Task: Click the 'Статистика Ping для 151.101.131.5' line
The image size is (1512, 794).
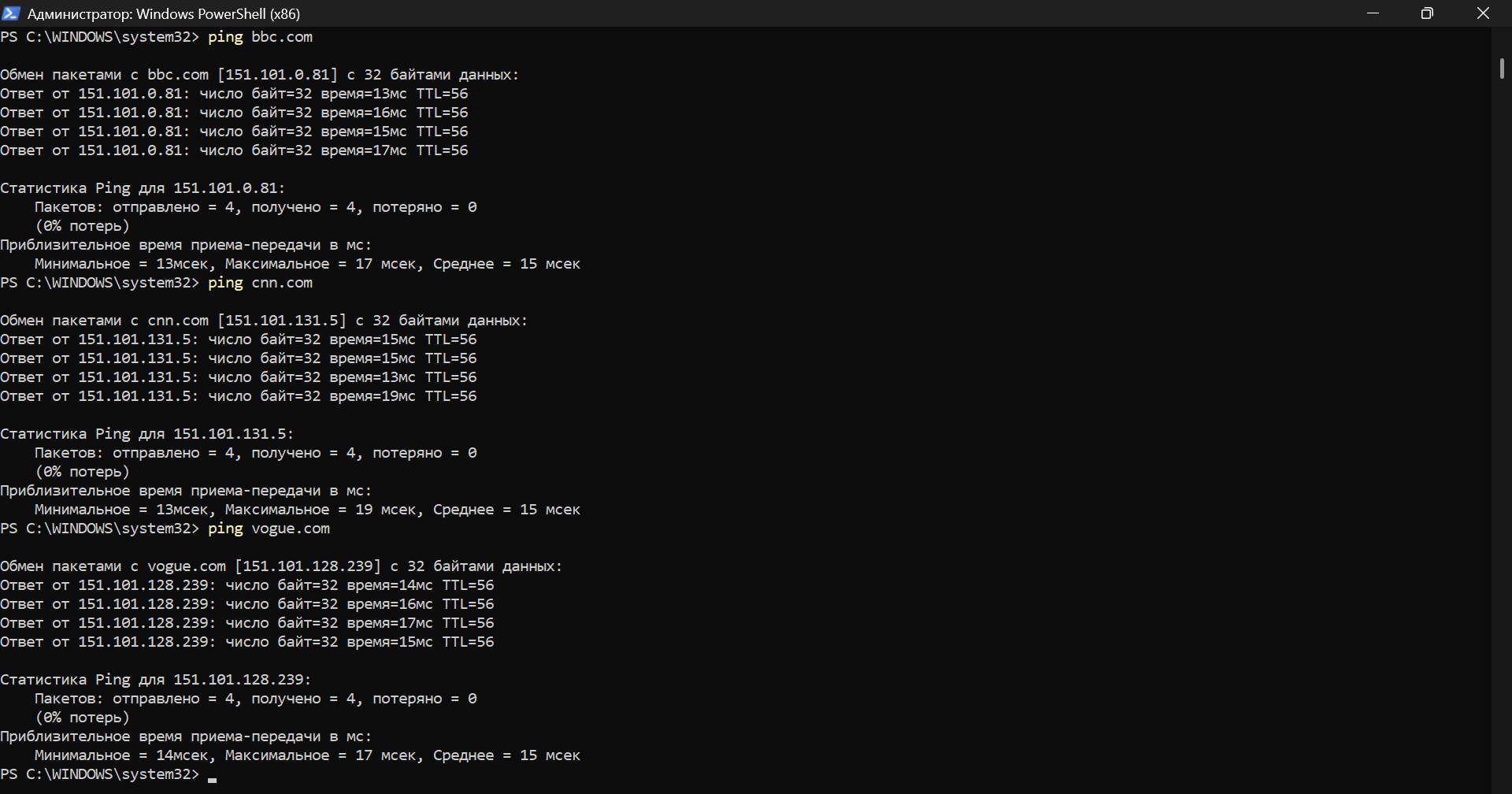Action: [x=146, y=434]
